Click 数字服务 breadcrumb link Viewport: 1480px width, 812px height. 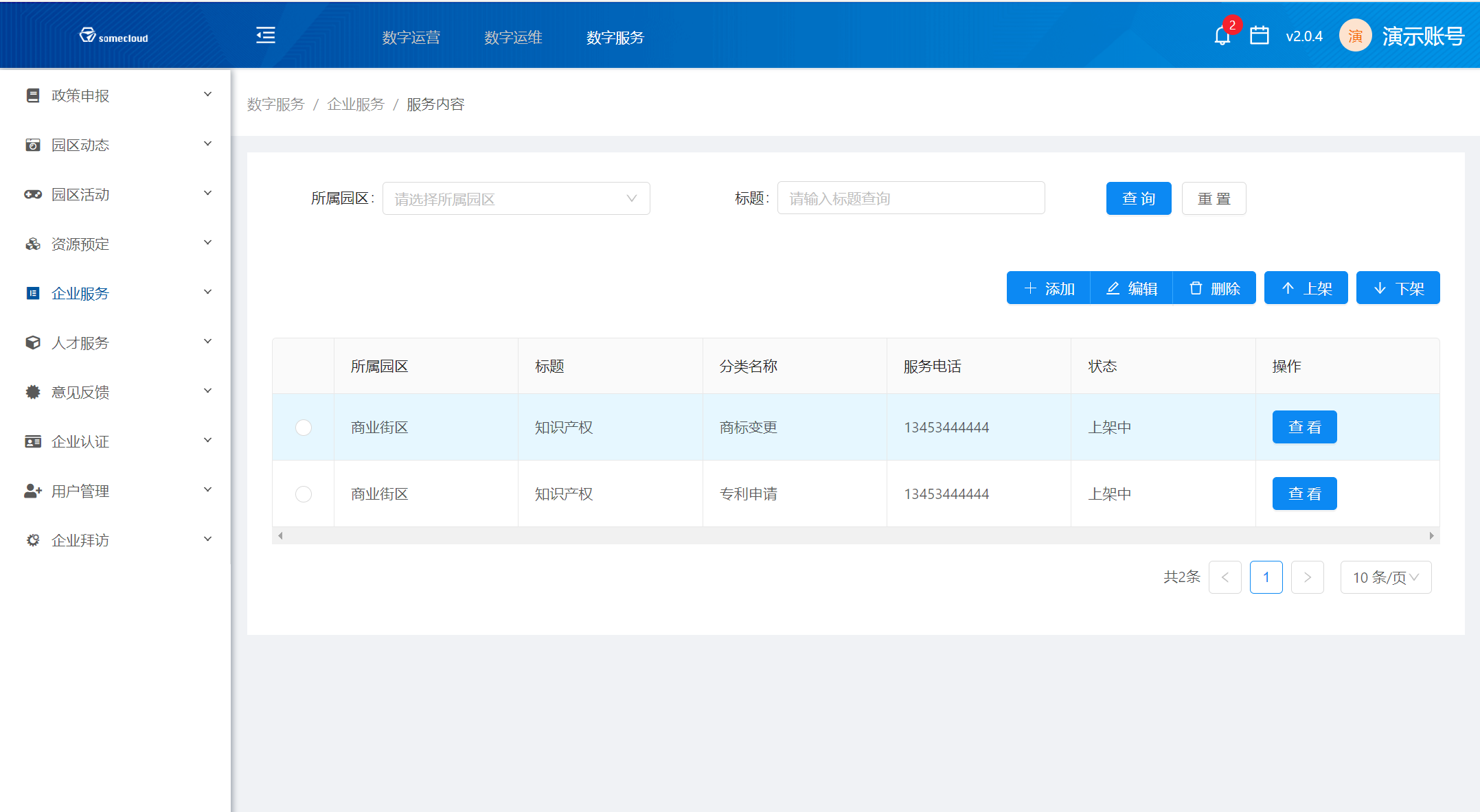[x=275, y=104]
